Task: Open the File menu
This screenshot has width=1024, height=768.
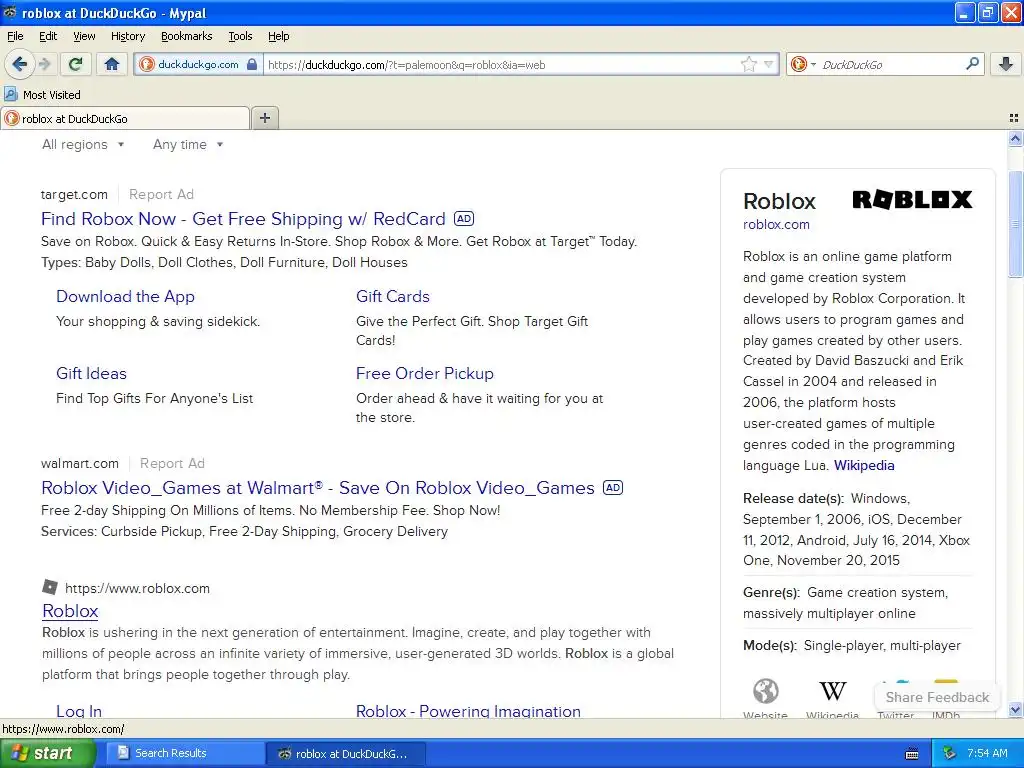Action: [x=15, y=36]
